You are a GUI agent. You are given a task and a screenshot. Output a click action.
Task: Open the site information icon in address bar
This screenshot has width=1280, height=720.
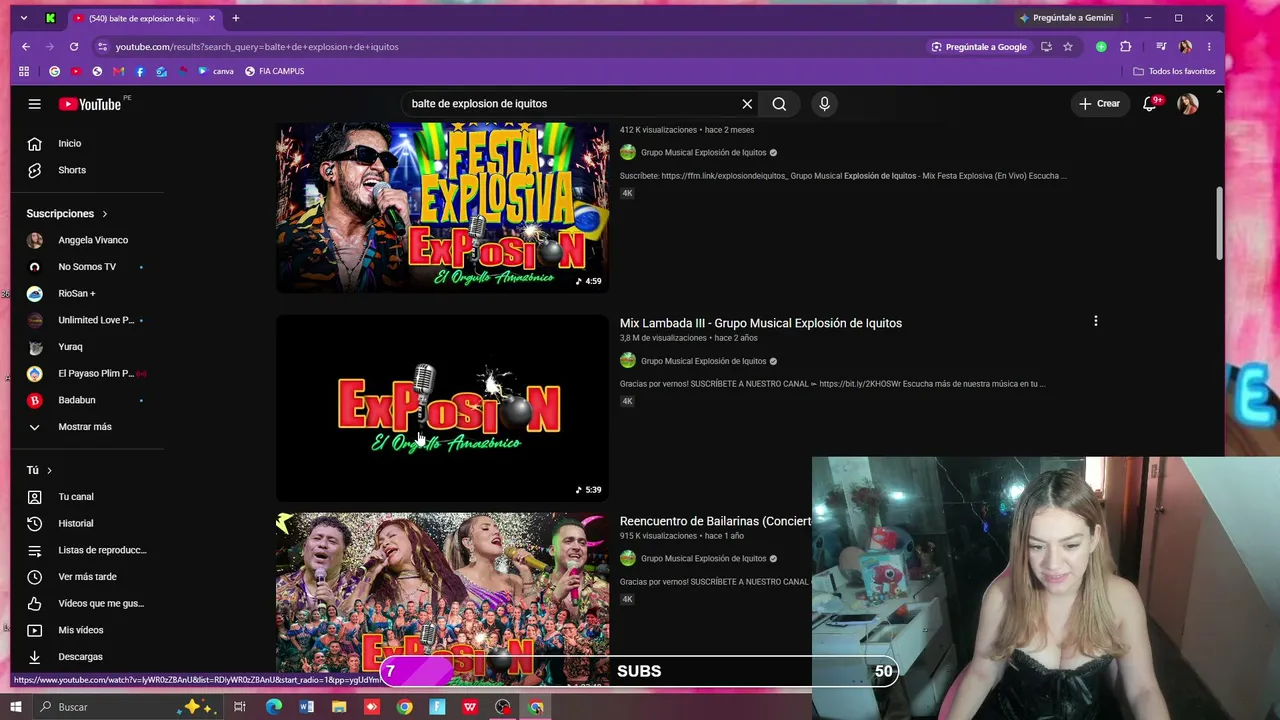pyautogui.click(x=102, y=47)
